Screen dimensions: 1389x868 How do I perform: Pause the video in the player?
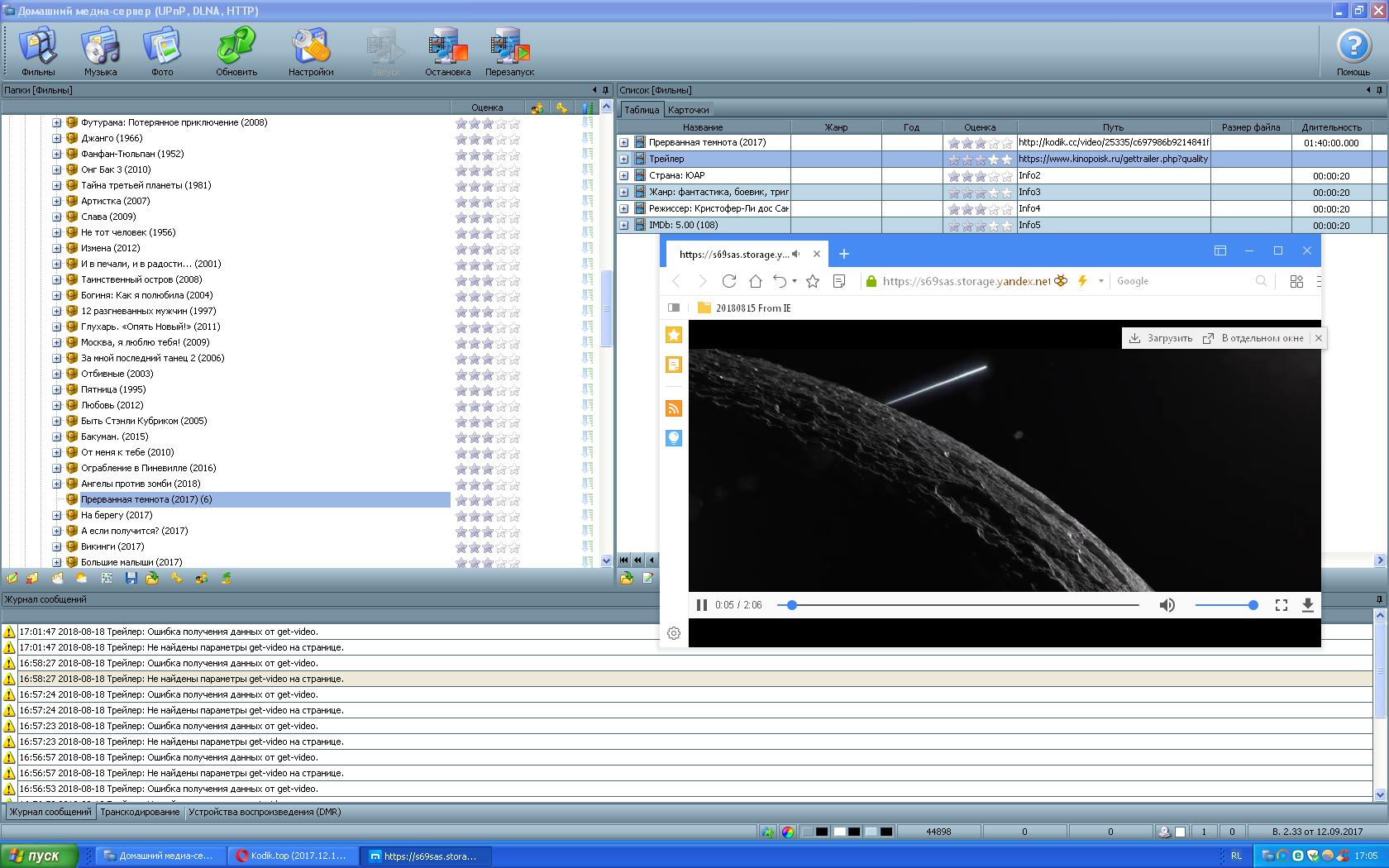[702, 605]
